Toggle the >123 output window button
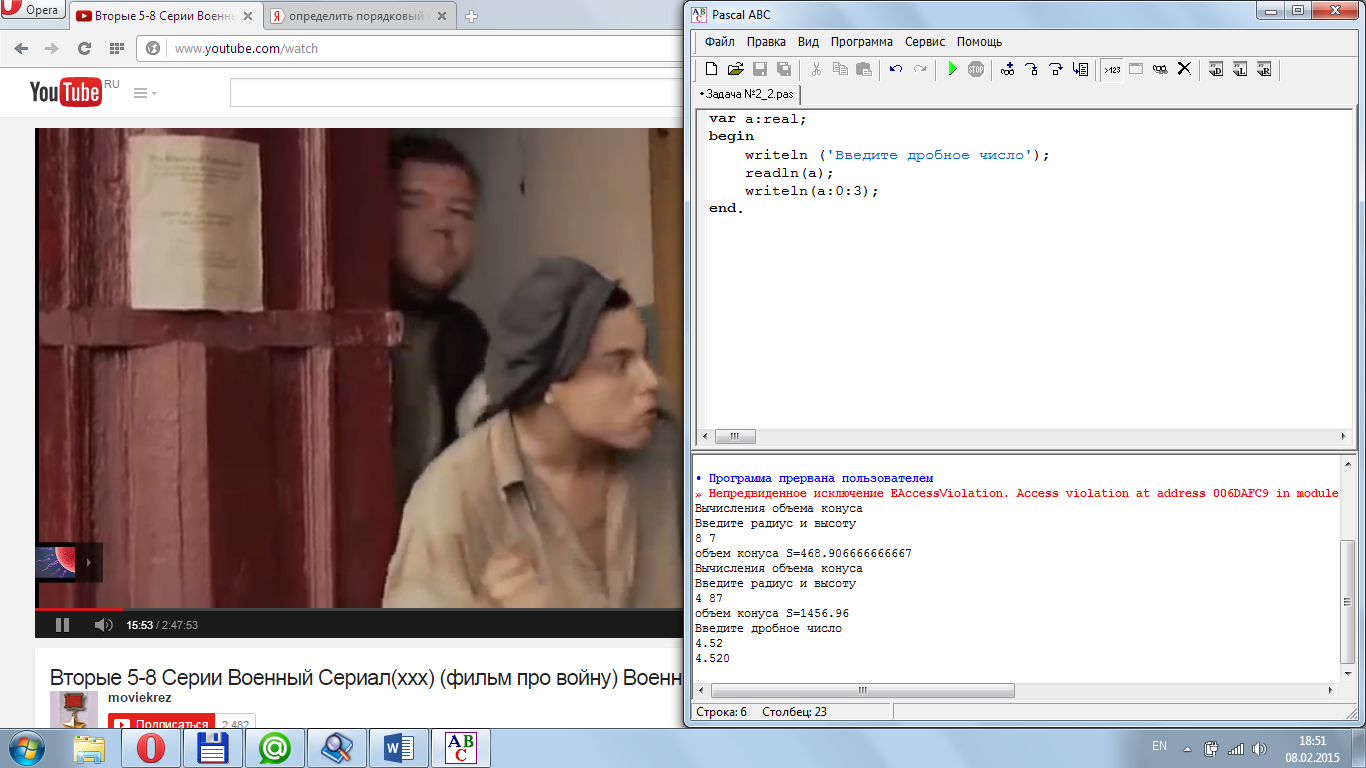1366x768 pixels. pyautogui.click(x=1112, y=69)
